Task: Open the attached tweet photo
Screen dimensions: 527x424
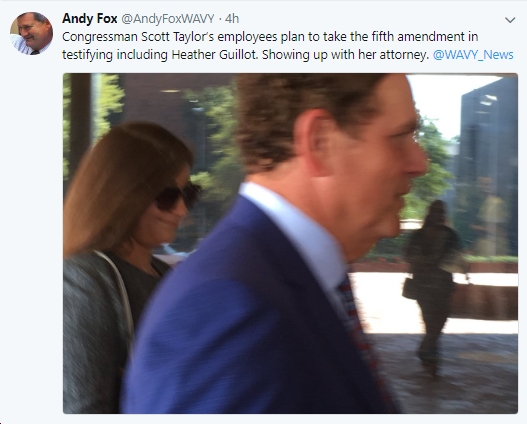Action: click(290, 243)
